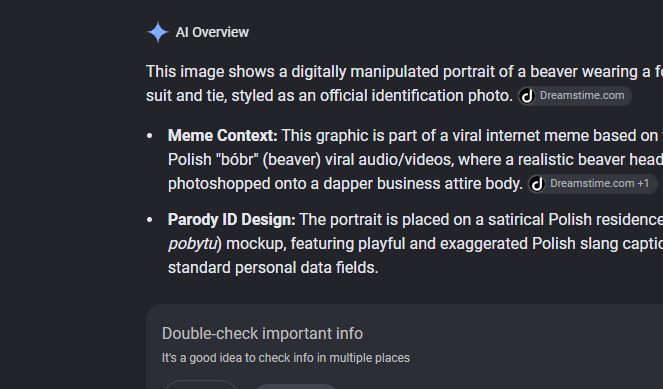Click the 'suit and tie, styled as' sentence line

pyautogui.click(x=329, y=96)
